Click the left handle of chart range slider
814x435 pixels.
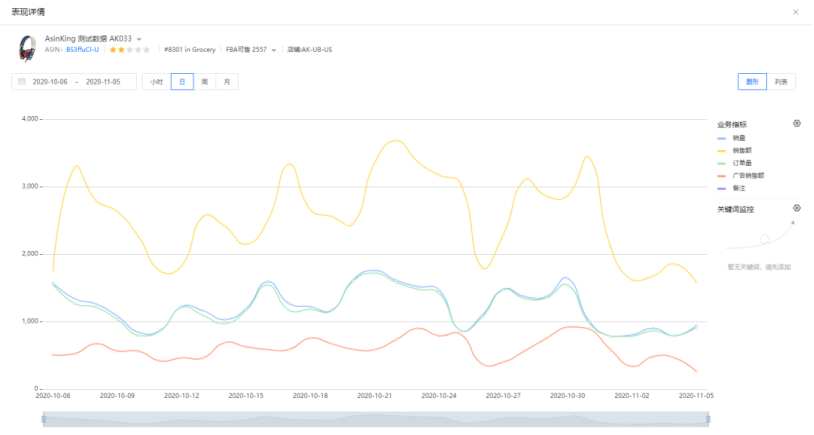44,419
